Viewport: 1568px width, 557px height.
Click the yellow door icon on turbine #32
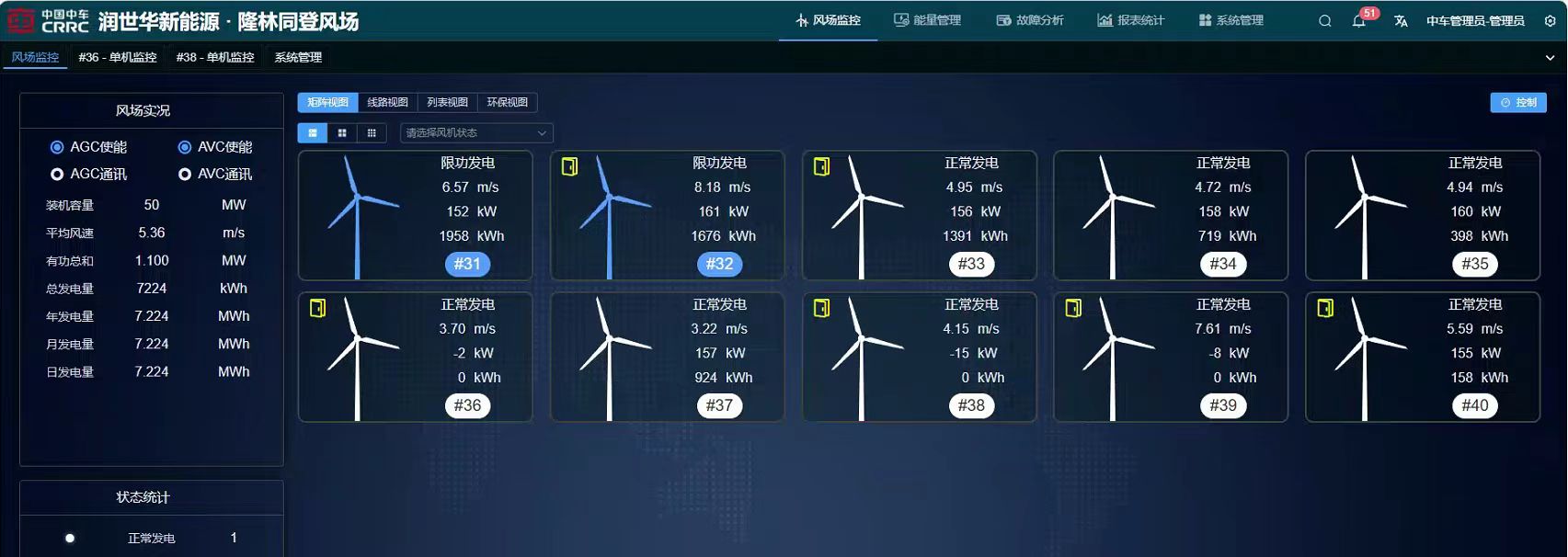point(570,166)
